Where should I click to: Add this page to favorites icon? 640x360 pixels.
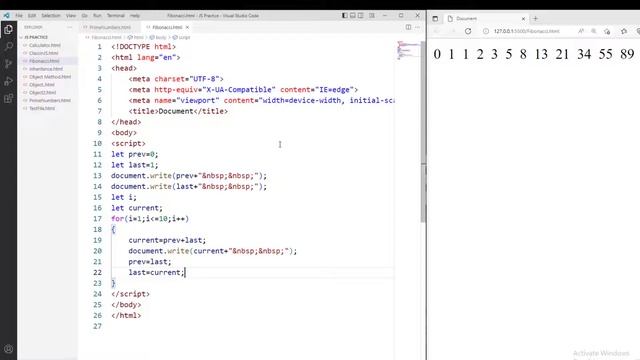click(607, 31)
